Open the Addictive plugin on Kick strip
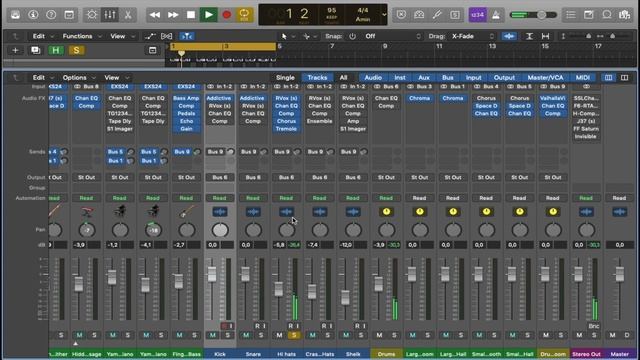This screenshot has height=360, width=640. point(220,98)
